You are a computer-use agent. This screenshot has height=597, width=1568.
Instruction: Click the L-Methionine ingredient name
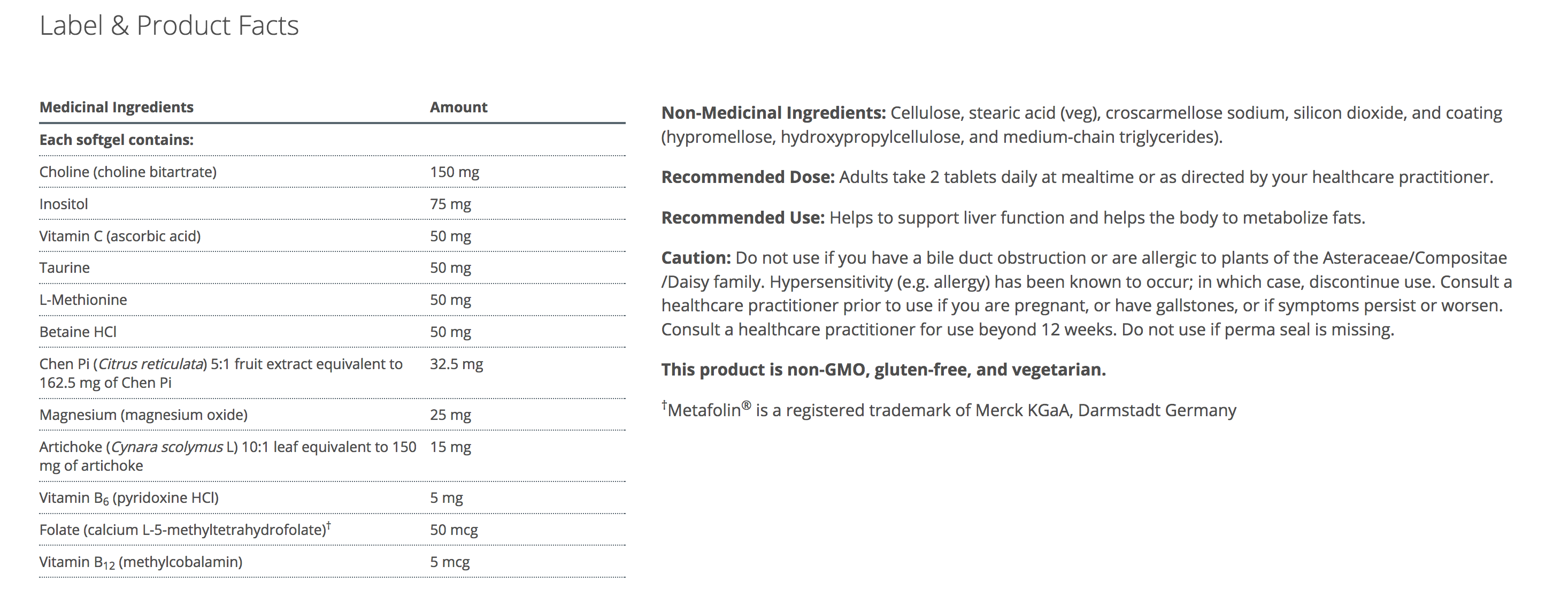click(x=83, y=300)
